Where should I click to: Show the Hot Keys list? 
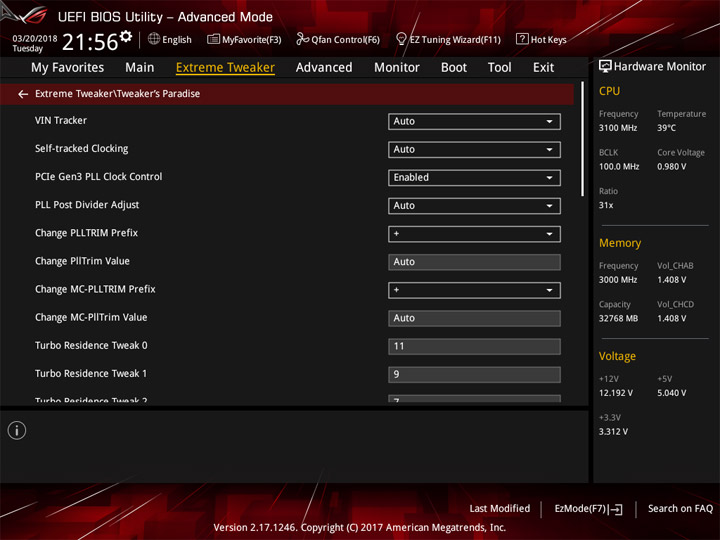(541, 39)
